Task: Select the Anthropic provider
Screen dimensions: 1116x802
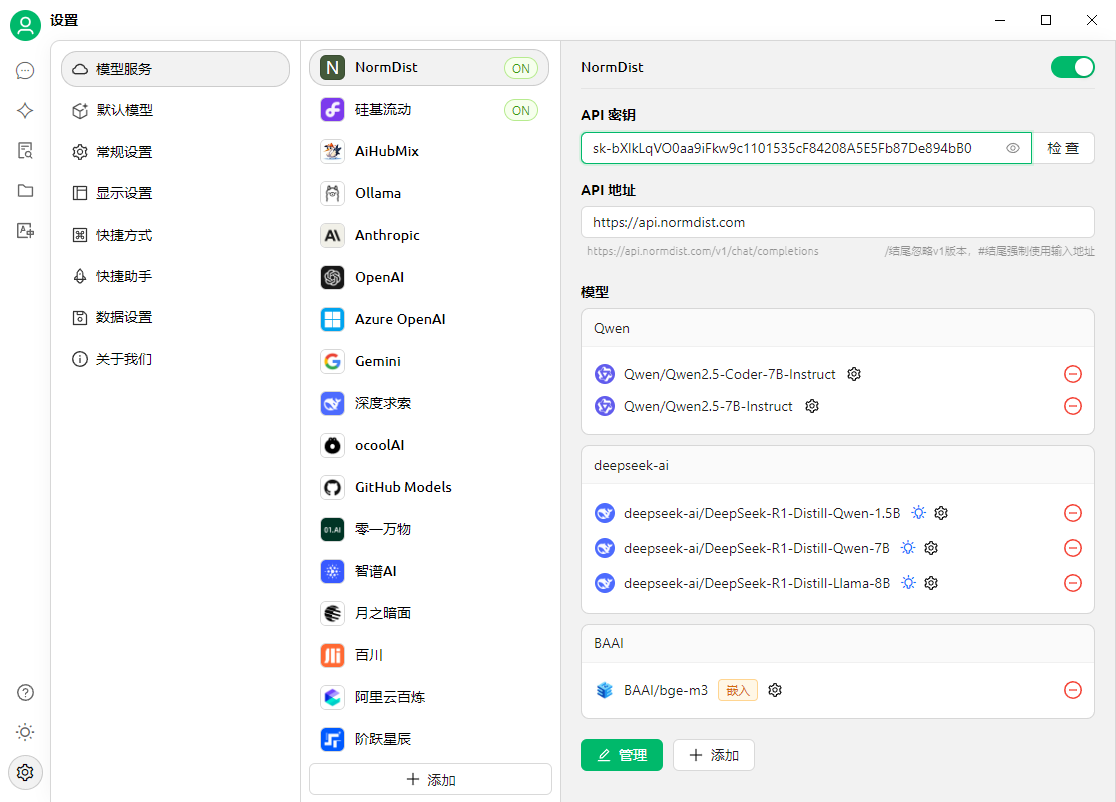Action: coord(429,235)
